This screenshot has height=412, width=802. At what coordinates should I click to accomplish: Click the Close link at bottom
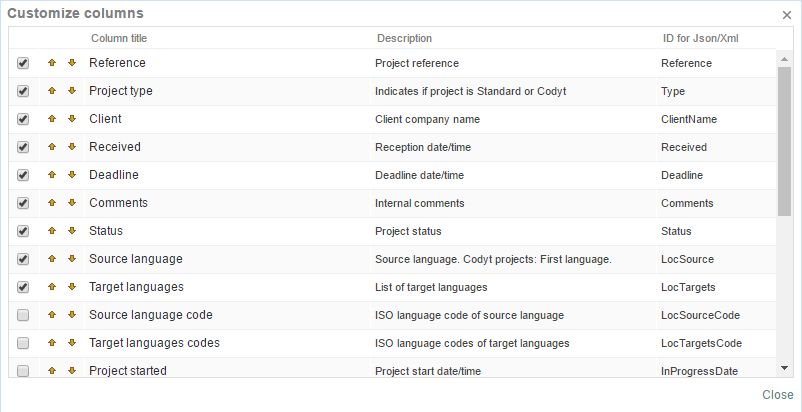point(777,395)
